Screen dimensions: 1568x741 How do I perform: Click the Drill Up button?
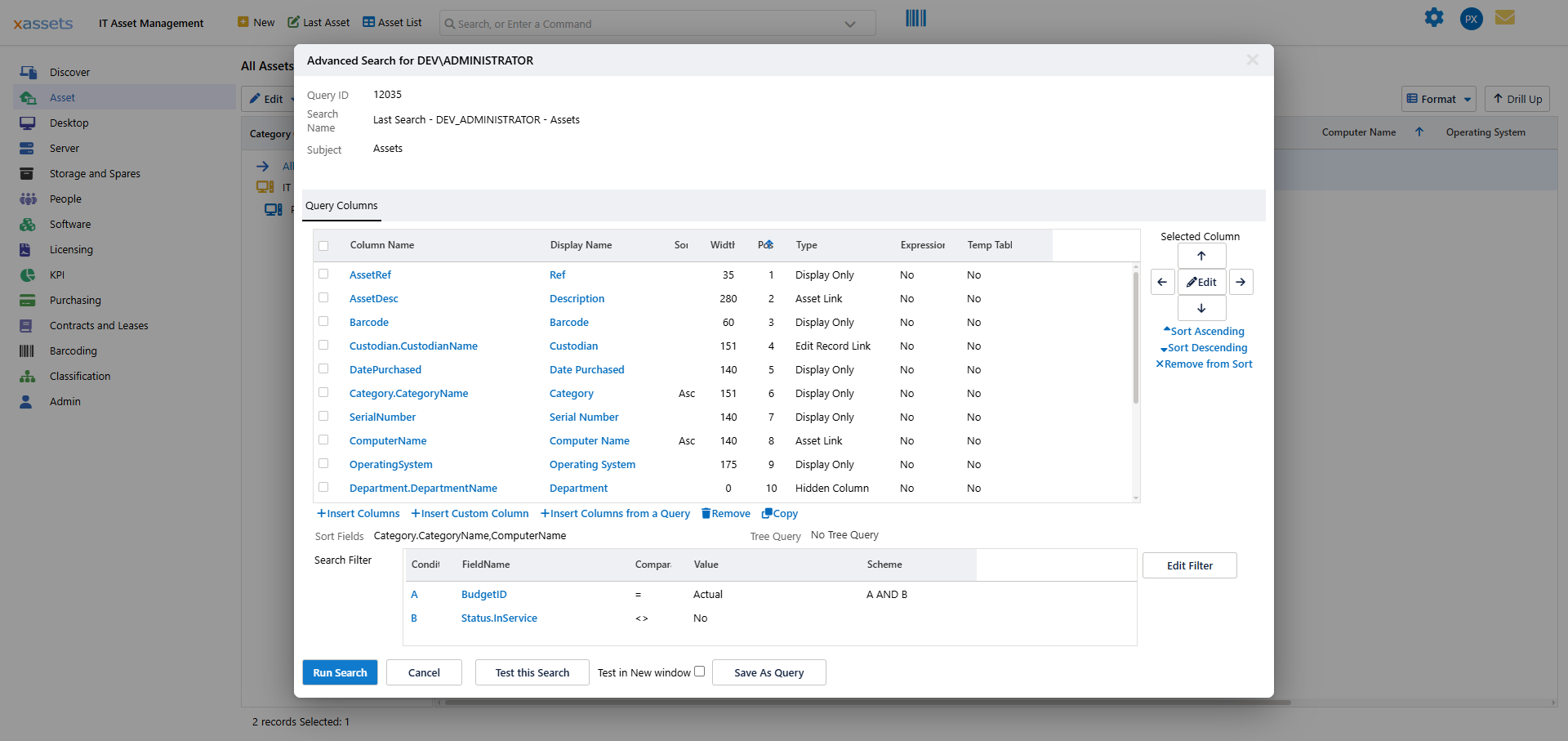[x=1517, y=99]
